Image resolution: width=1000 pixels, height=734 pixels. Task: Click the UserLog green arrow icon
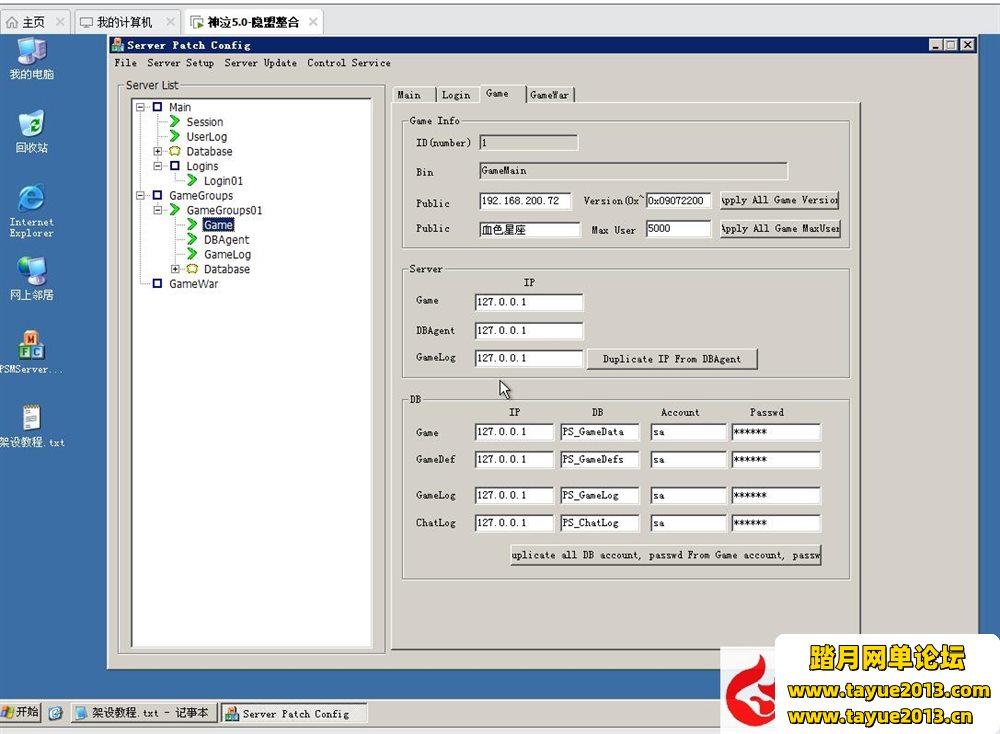click(x=175, y=137)
